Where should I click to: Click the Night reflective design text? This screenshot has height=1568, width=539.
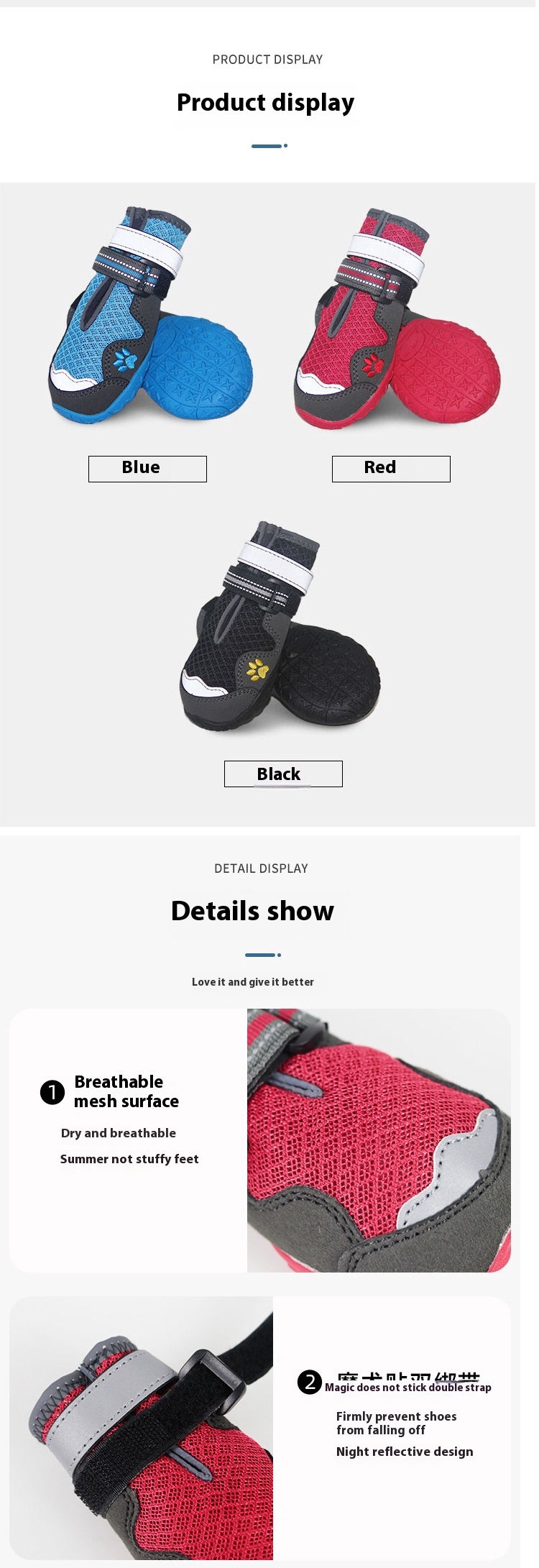pyautogui.click(x=405, y=1452)
